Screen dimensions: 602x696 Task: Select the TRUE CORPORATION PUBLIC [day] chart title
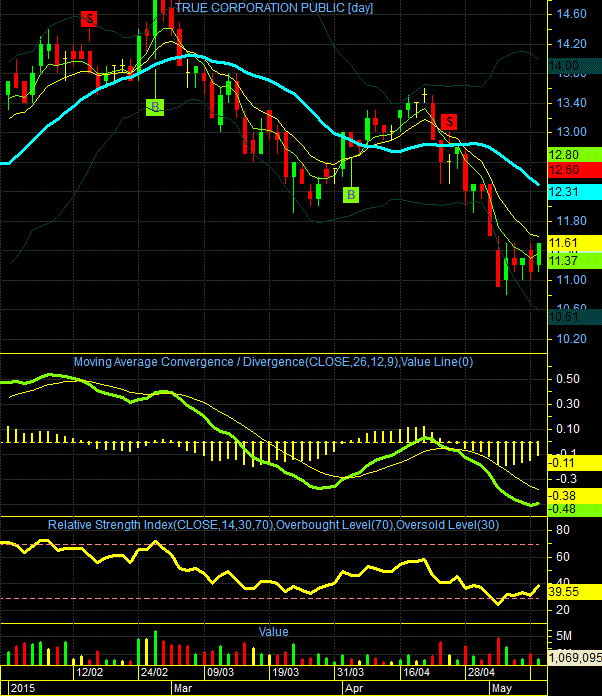pyautogui.click(x=274, y=8)
